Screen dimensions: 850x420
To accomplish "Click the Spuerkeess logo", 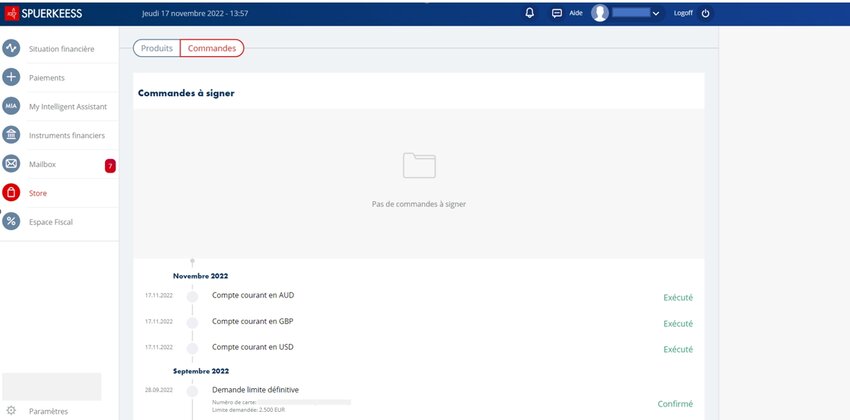I will (43, 14).
